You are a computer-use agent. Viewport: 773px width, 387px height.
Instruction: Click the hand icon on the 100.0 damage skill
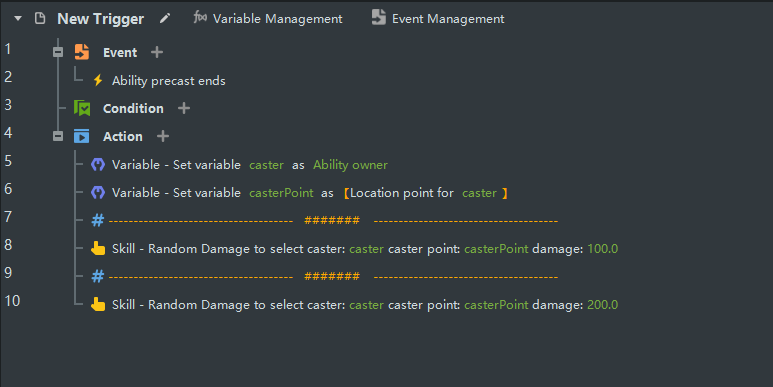(98, 248)
